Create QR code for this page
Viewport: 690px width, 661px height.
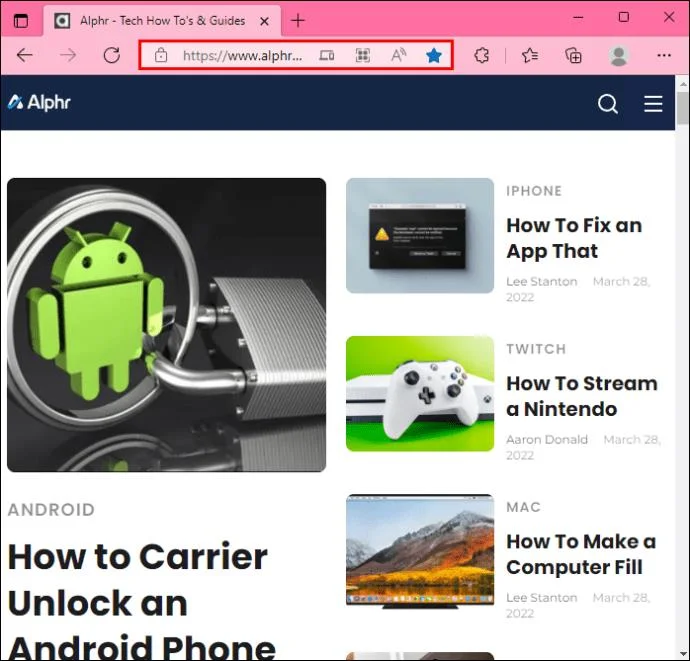pyautogui.click(x=363, y=55)
